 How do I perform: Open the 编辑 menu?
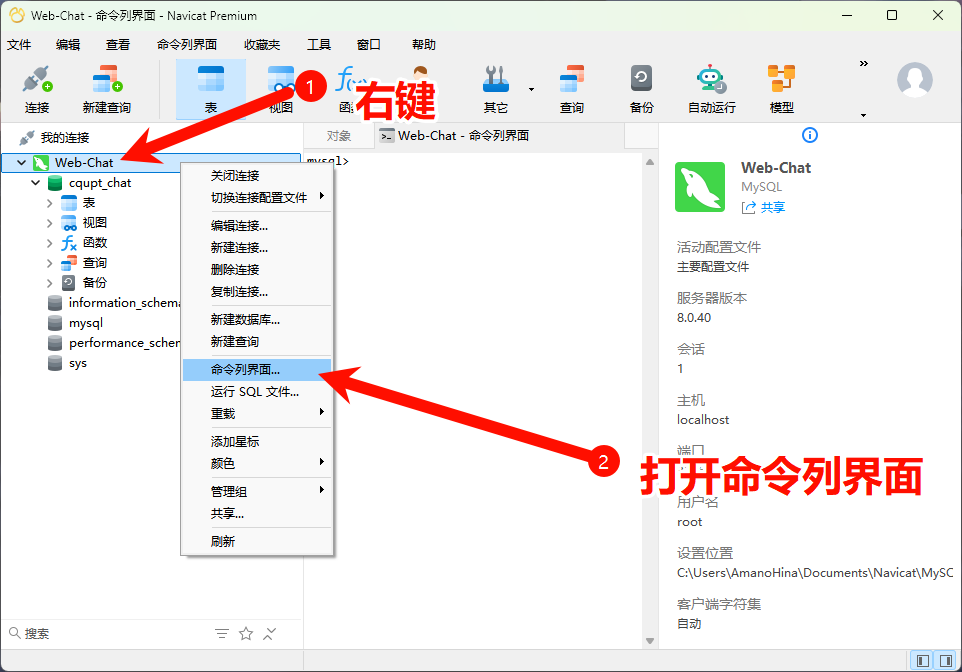(68, 44)
